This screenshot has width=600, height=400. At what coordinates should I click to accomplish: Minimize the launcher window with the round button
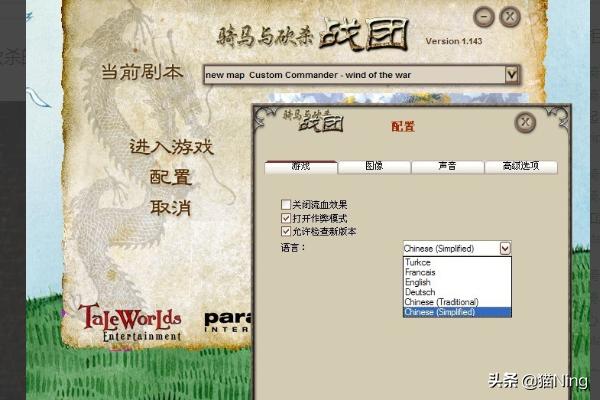(484, 17)
